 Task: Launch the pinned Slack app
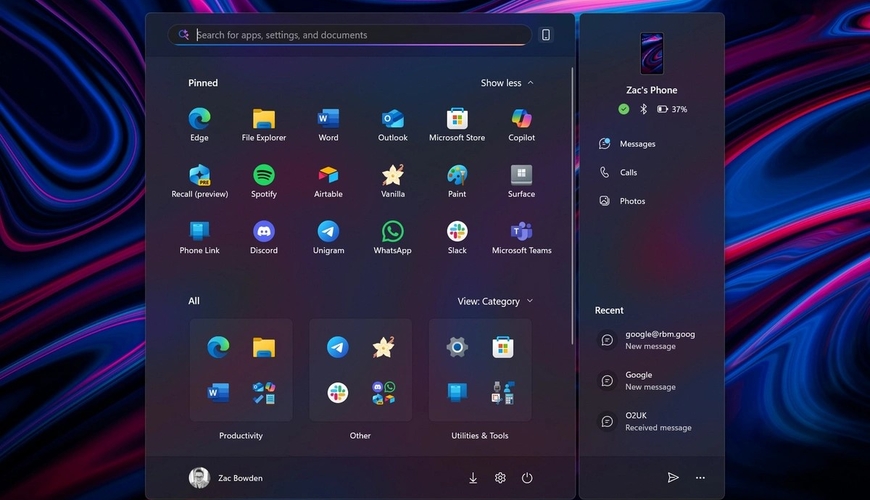(457, 238)
